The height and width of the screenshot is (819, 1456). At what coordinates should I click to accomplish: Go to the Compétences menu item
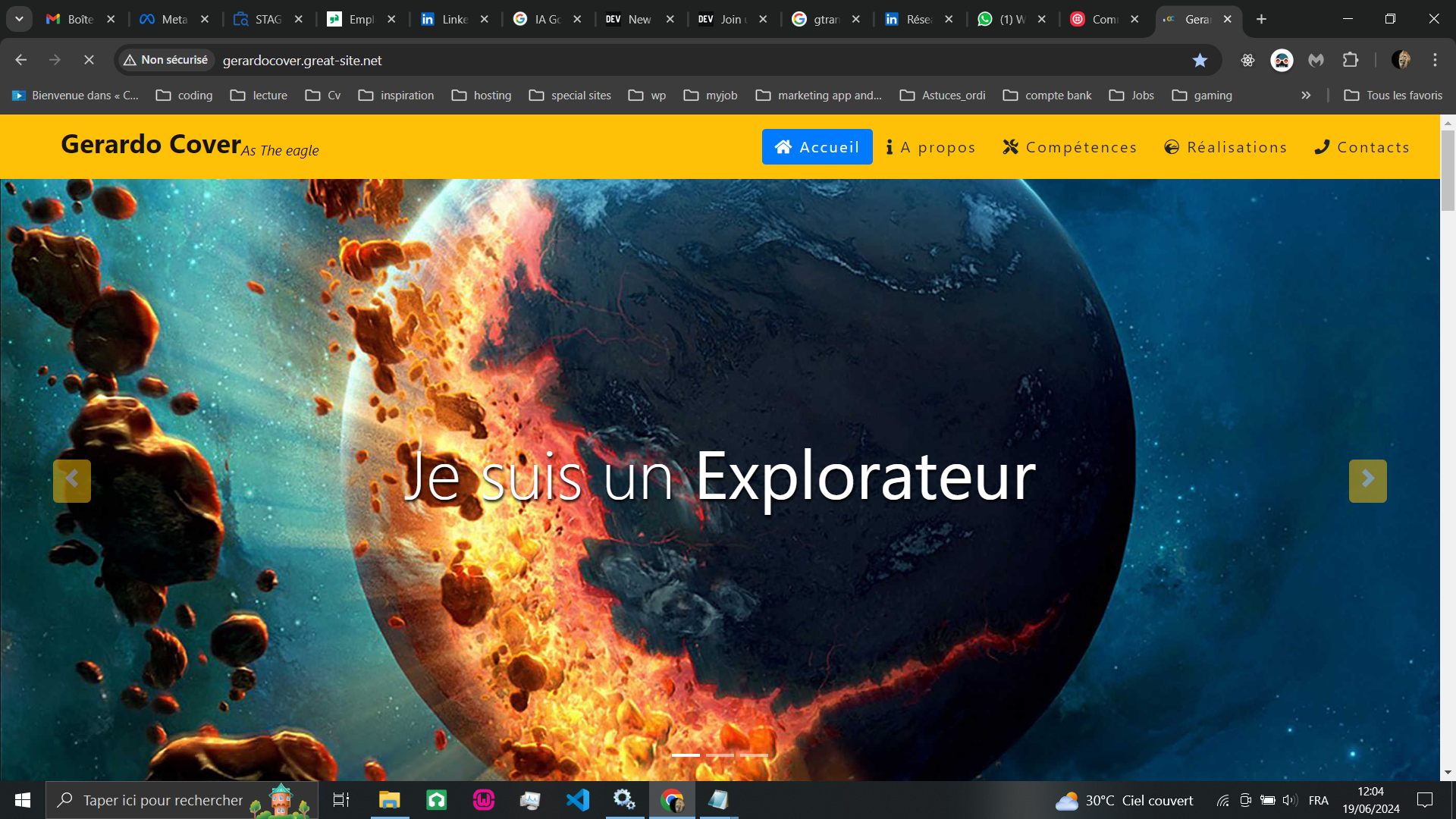[1069, 147]
